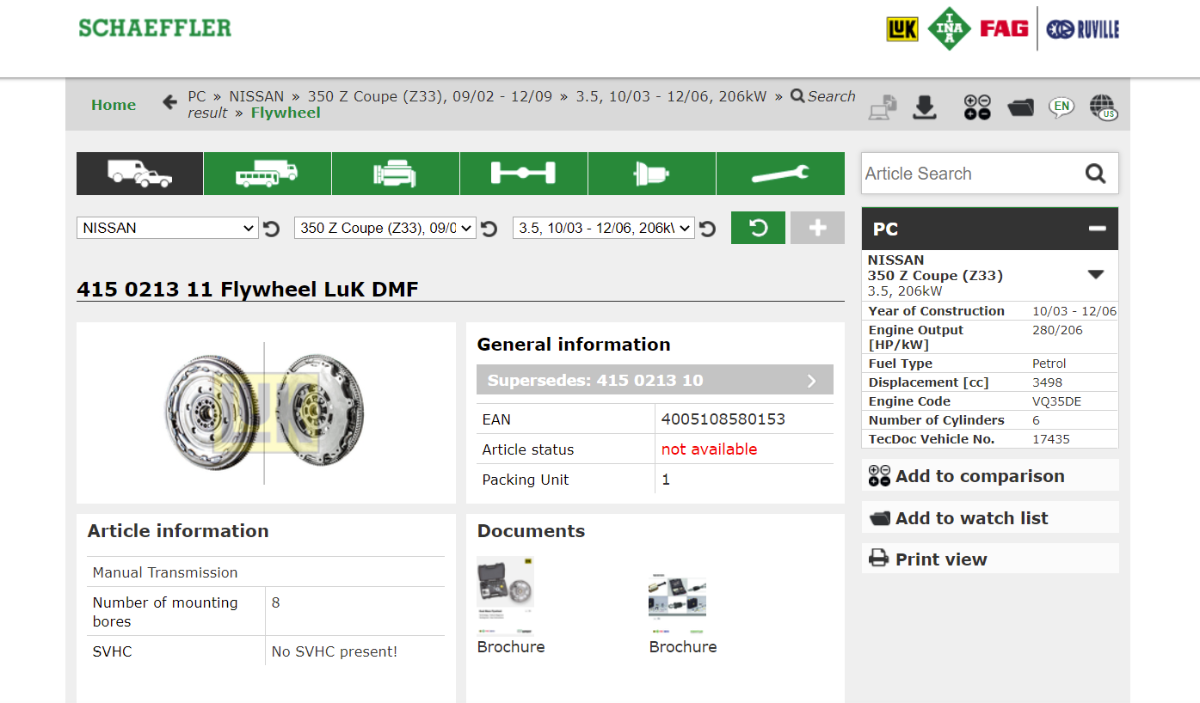The height and width of the screenshot is (703, 1200).
Task: Click the axle category icon
Action: tap(523, 174)
